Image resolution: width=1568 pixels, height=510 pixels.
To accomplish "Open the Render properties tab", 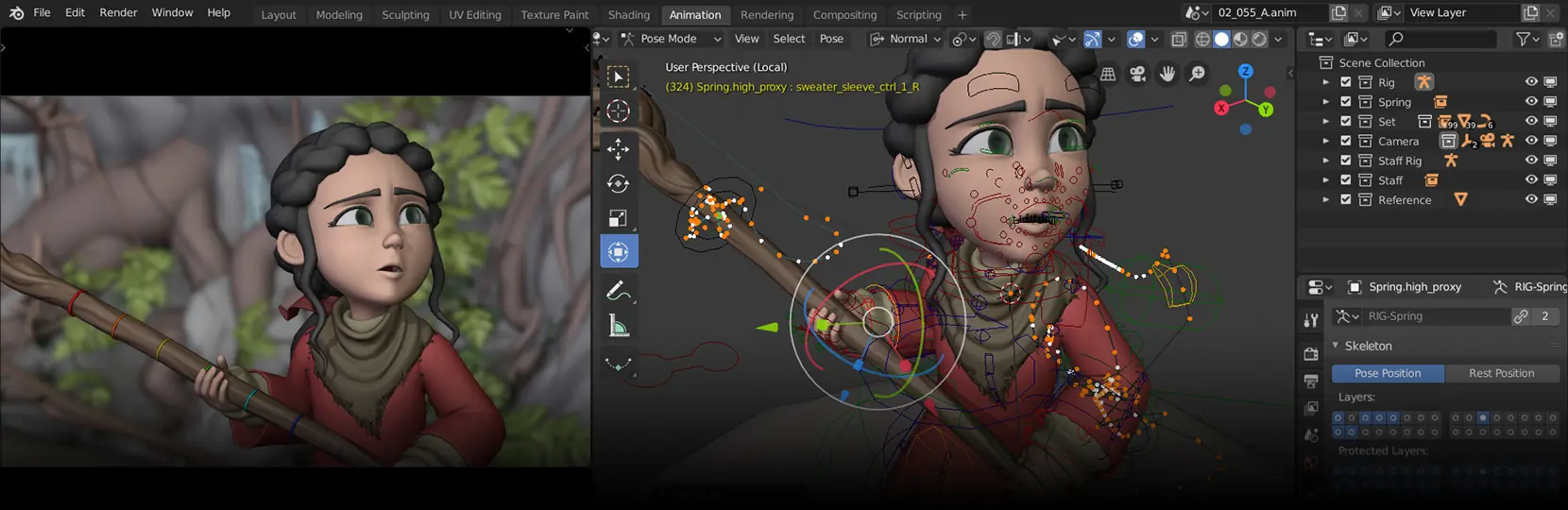I will point(1311,354).
